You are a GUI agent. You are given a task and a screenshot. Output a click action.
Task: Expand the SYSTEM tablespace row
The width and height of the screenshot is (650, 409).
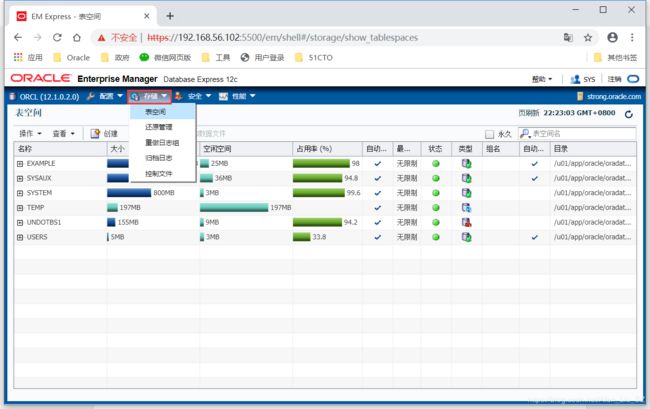[20, 193]
